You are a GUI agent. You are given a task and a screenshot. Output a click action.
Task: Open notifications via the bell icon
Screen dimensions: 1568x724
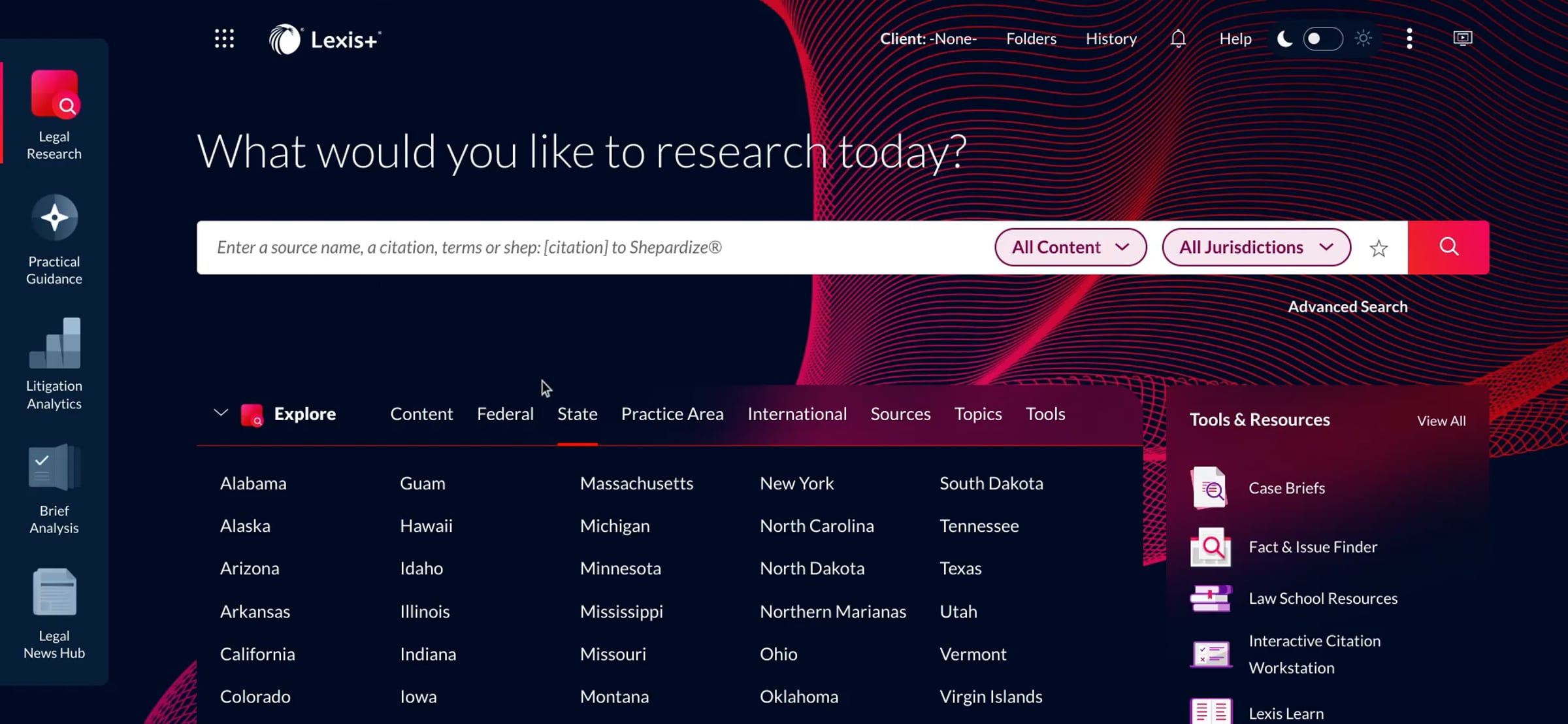click(x=1177, y=39)
